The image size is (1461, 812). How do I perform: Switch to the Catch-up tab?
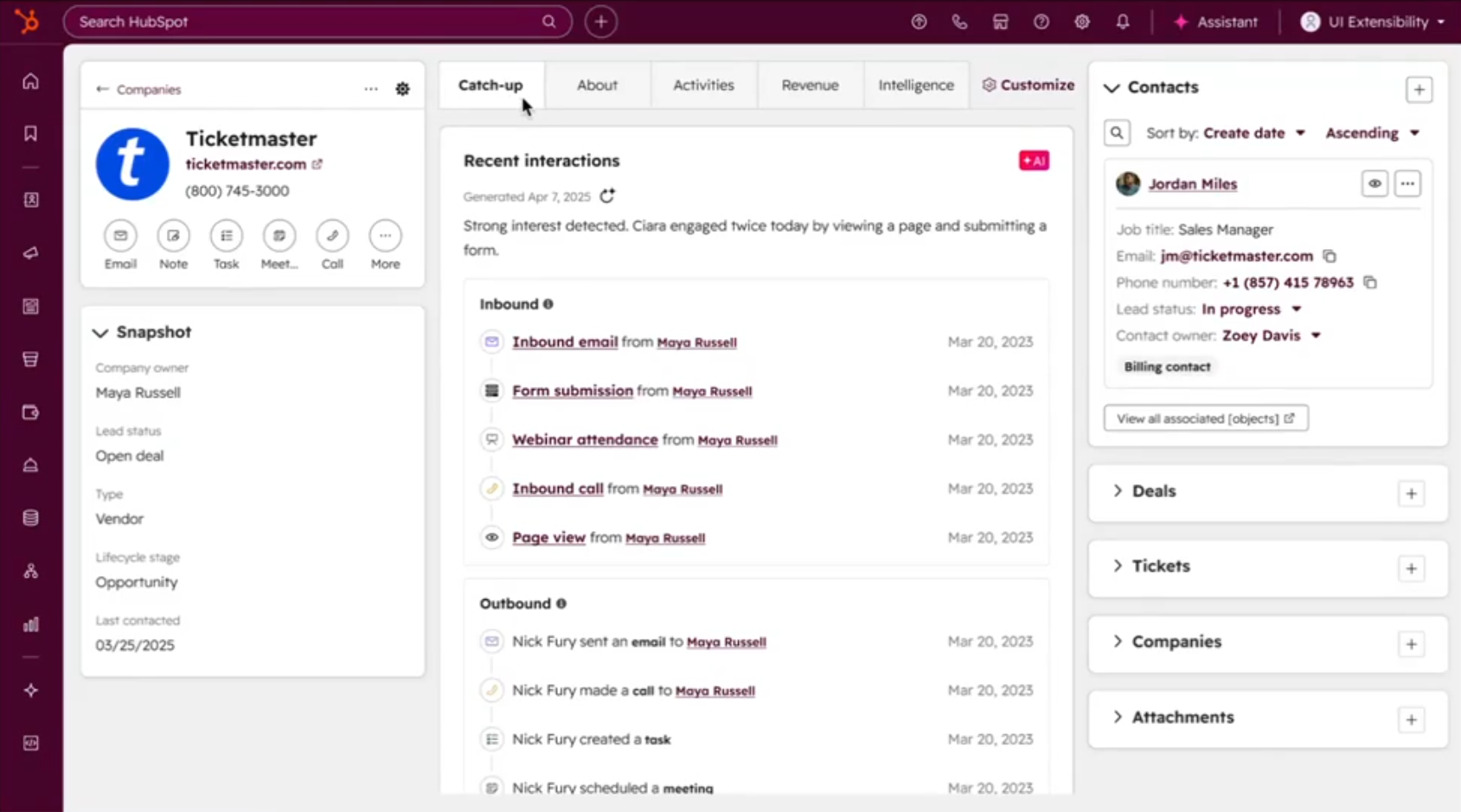pyautogui.click(x=490, y=85)
